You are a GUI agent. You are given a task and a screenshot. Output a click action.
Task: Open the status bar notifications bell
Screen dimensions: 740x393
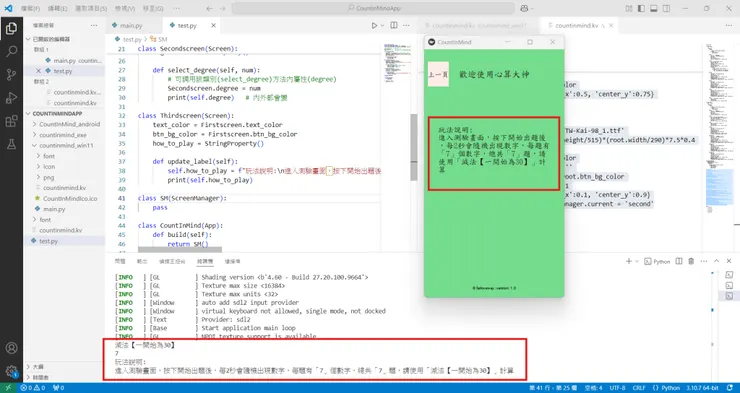pyautogui.click(x=731, y=388)
